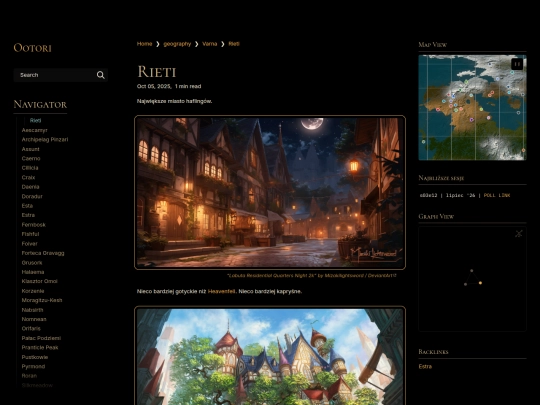Open Nabsirth in the Navigator
This screenshot has width=540, height=405.
click(x=32, y=310)
